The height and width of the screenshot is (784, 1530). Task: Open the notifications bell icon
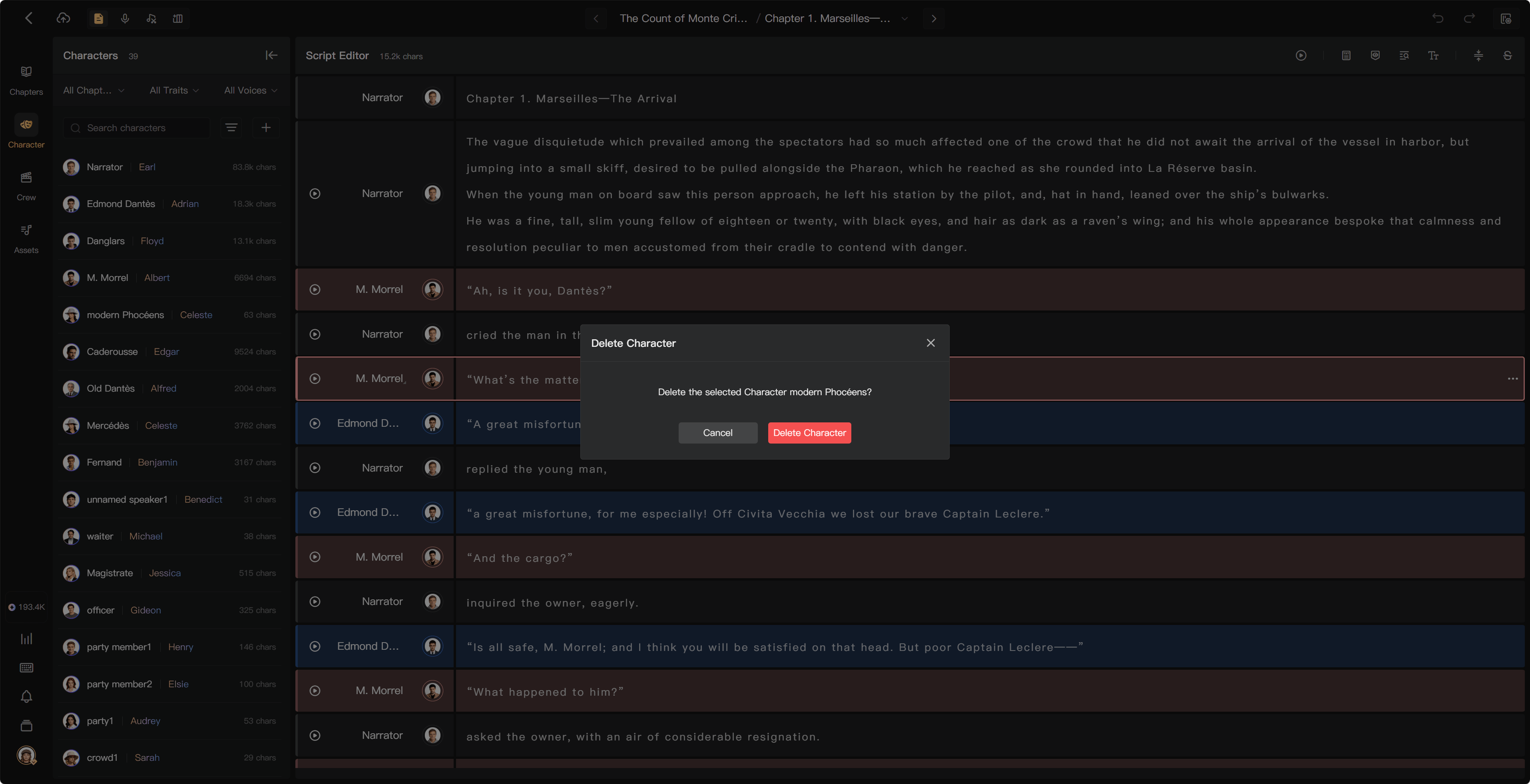pos(26,696)
